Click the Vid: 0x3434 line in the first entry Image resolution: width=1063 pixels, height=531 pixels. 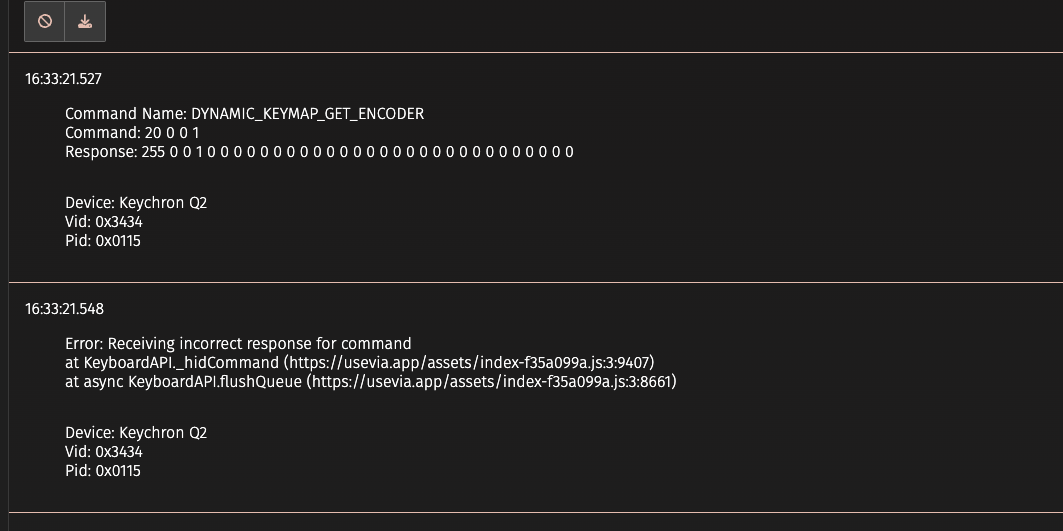tap(104, 222)
